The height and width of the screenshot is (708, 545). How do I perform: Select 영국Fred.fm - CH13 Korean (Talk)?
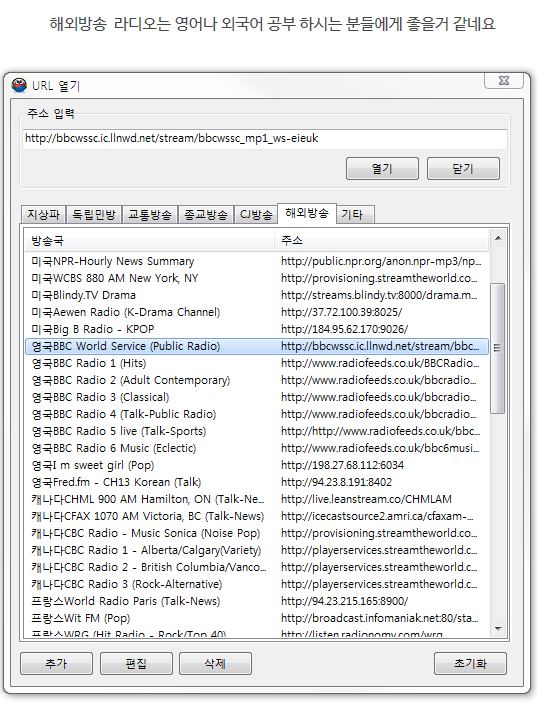(x=257, y=482)
